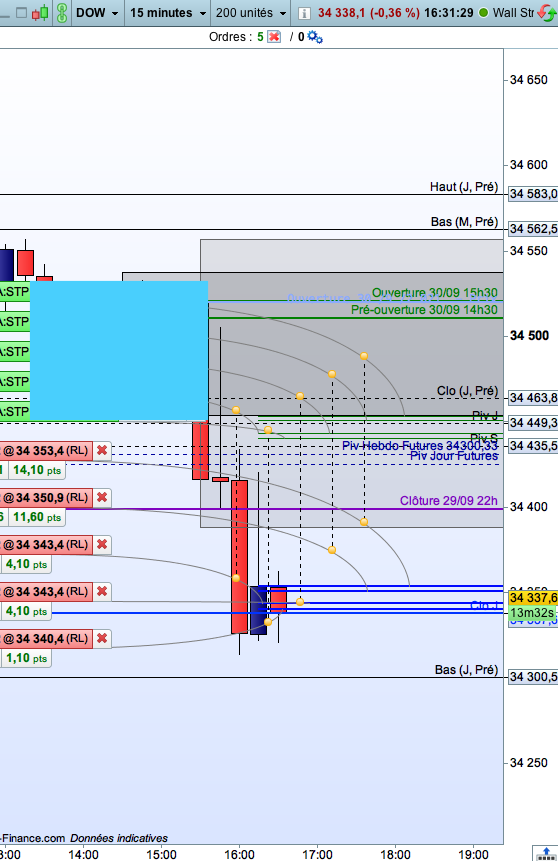Viewport: 558px width, 861px height.
Task: Click the 13m32s candle countdown tag
Action: (x=532, y=613)
